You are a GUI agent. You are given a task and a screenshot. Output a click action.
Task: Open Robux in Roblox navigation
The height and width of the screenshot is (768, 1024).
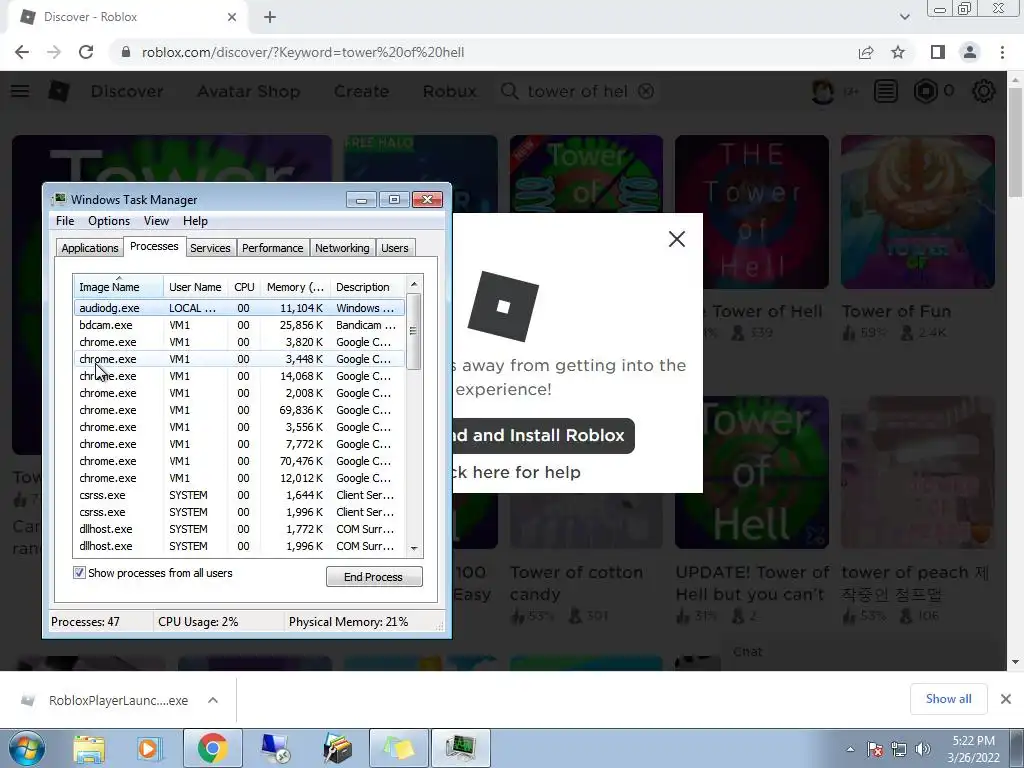[449, 91]
